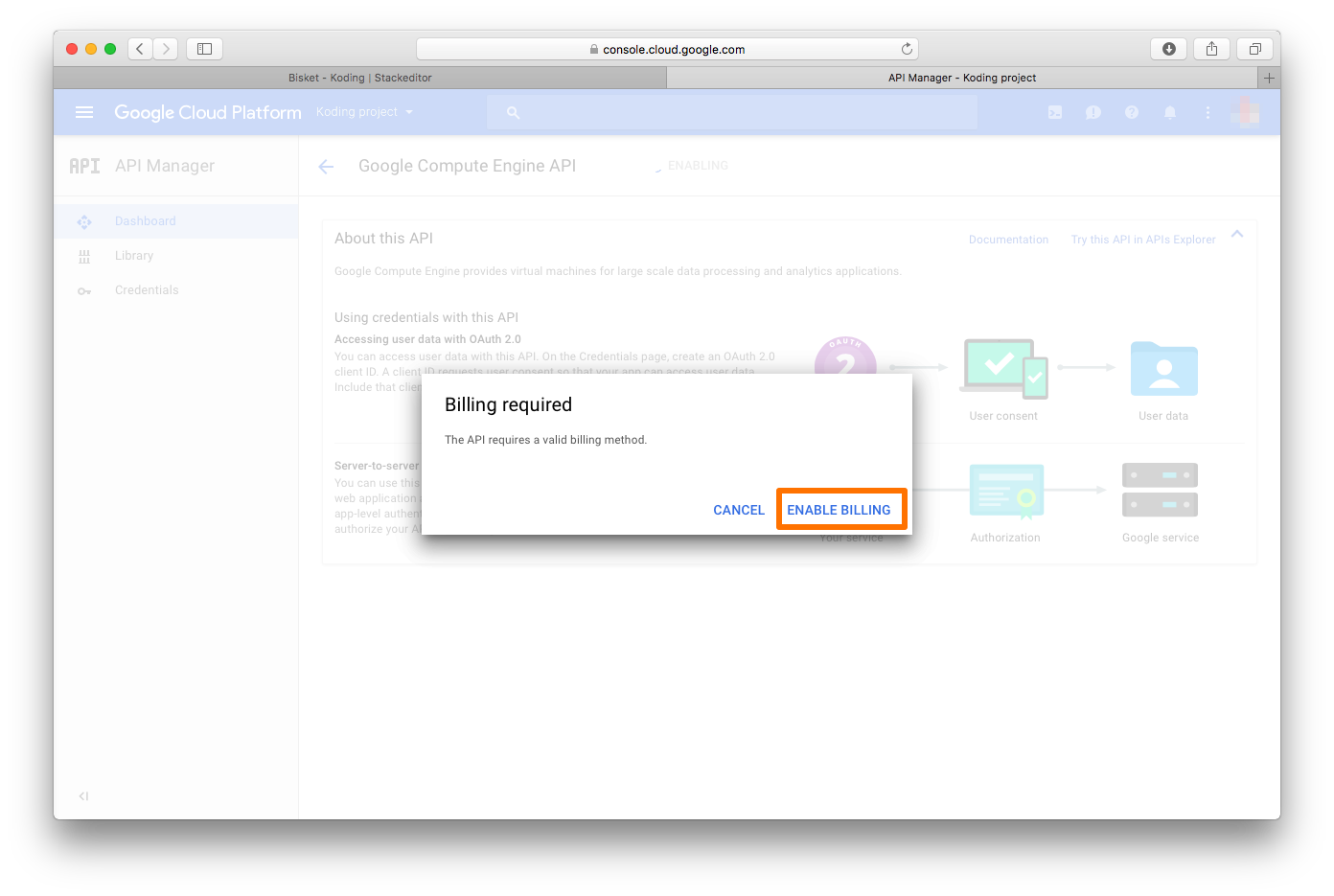Open the help question mark icon
Image resolution: width=1334 pixels, height=896 pixels.
pos(1132,112)
